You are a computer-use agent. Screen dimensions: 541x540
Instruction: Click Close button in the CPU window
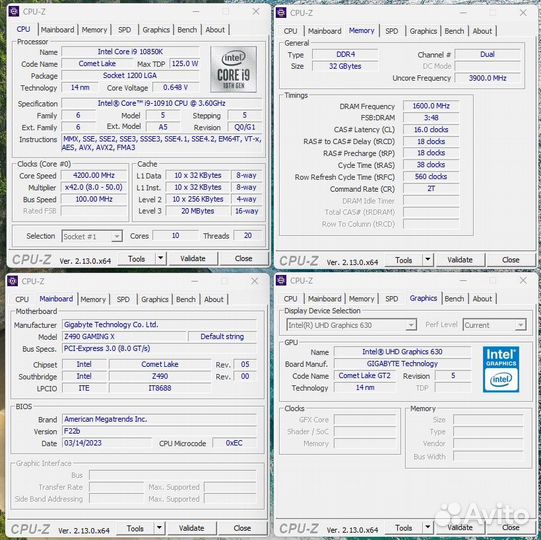click(243, 258)
